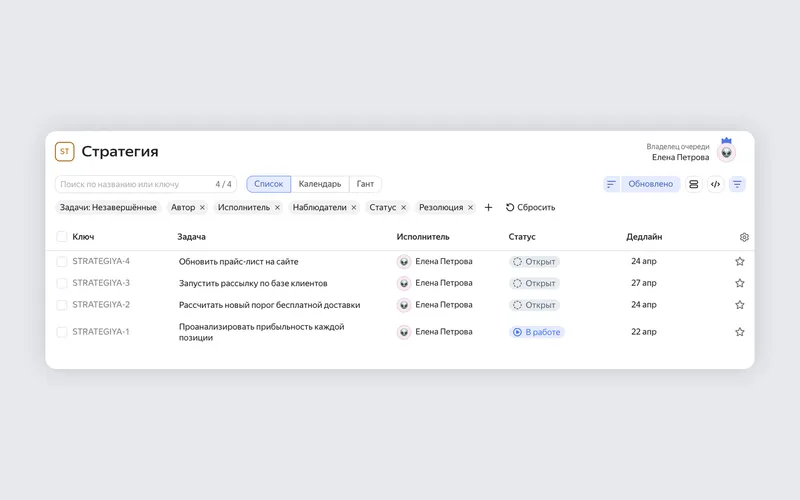Star the STRATEGIYA-4 task as favorite
The width and height of the screenshot is (800, 500).
[740, 262]
